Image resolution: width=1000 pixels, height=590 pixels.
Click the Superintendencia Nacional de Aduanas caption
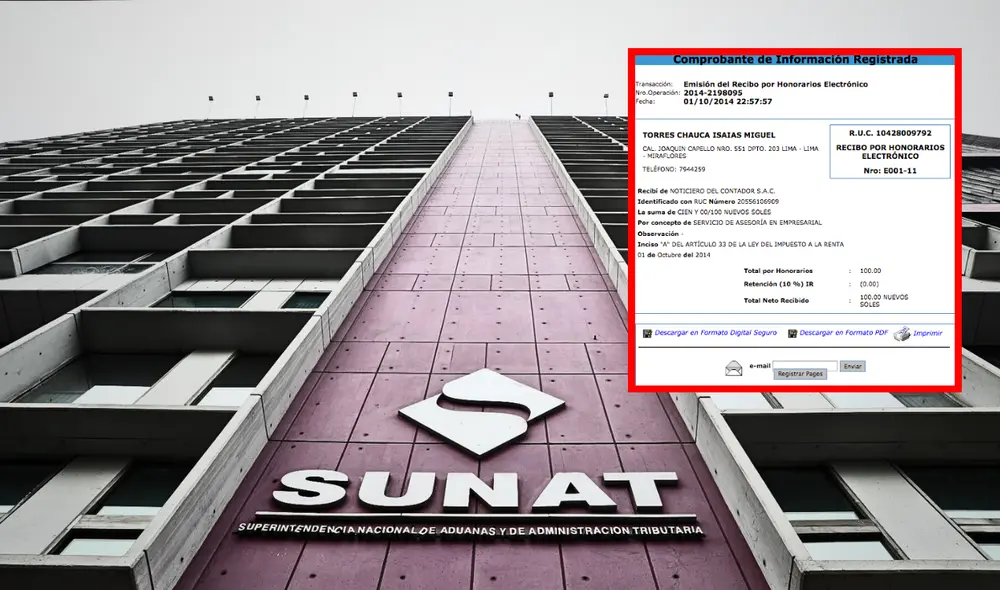(x=469, y=527)
